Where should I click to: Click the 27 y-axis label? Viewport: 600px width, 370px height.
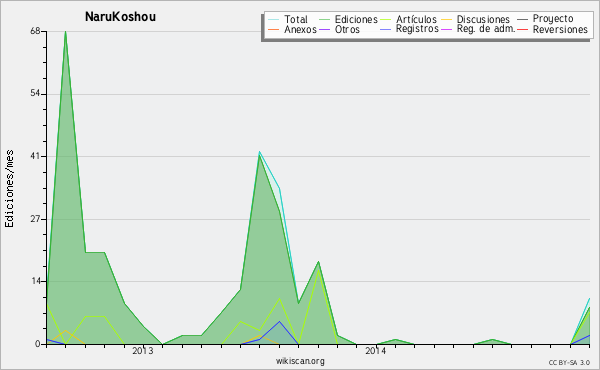pyautogui.click(x=35, y=219)
